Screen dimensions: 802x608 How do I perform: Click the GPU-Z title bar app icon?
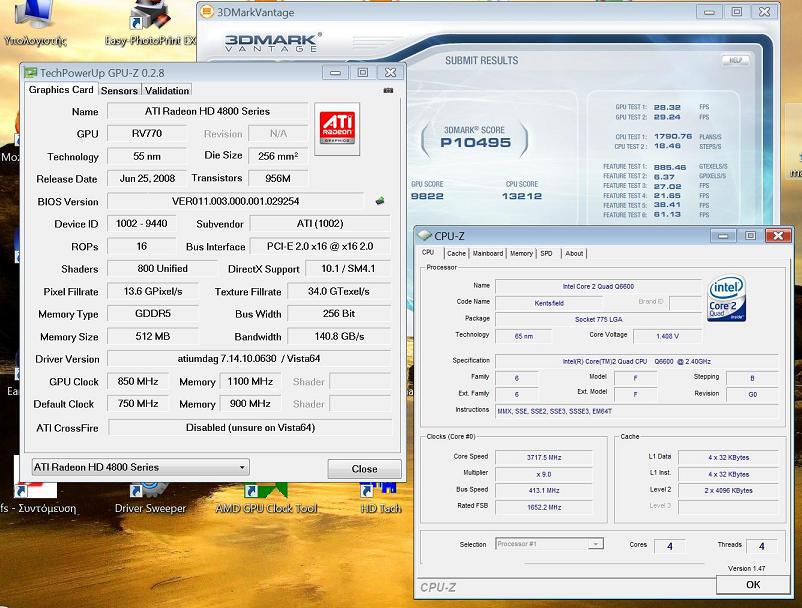31,73
